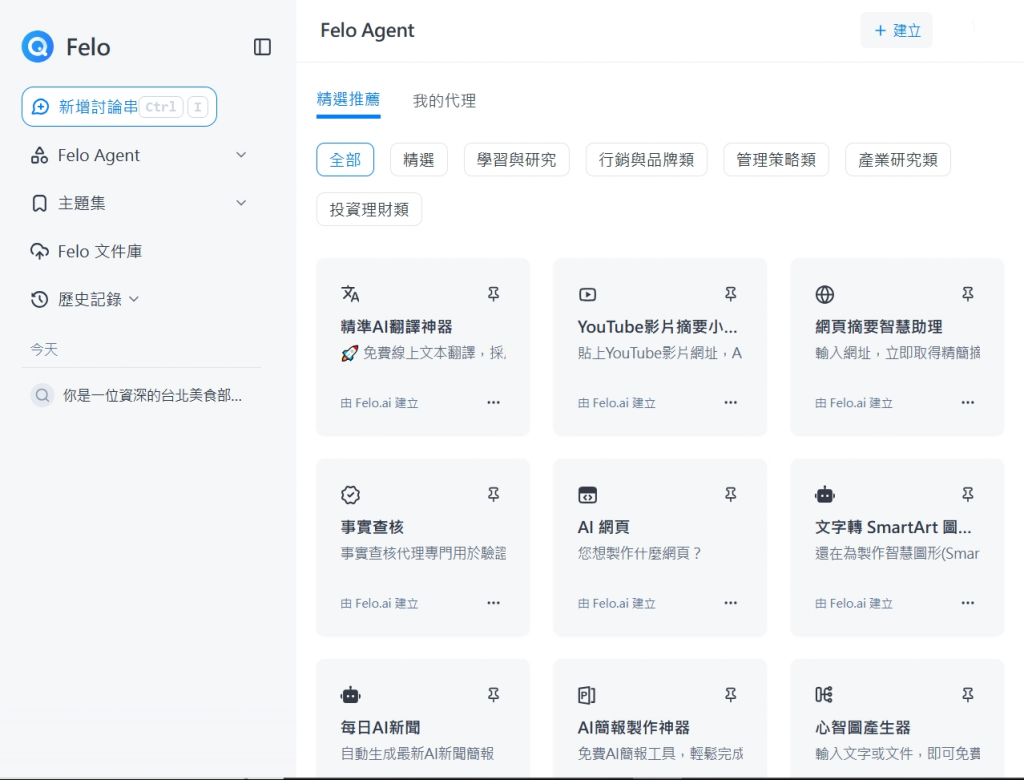Image resolution: width=1024 pixels, height=780 pixels.
Task: Select the 學習與研究 filter
Action: click(517, 159)
